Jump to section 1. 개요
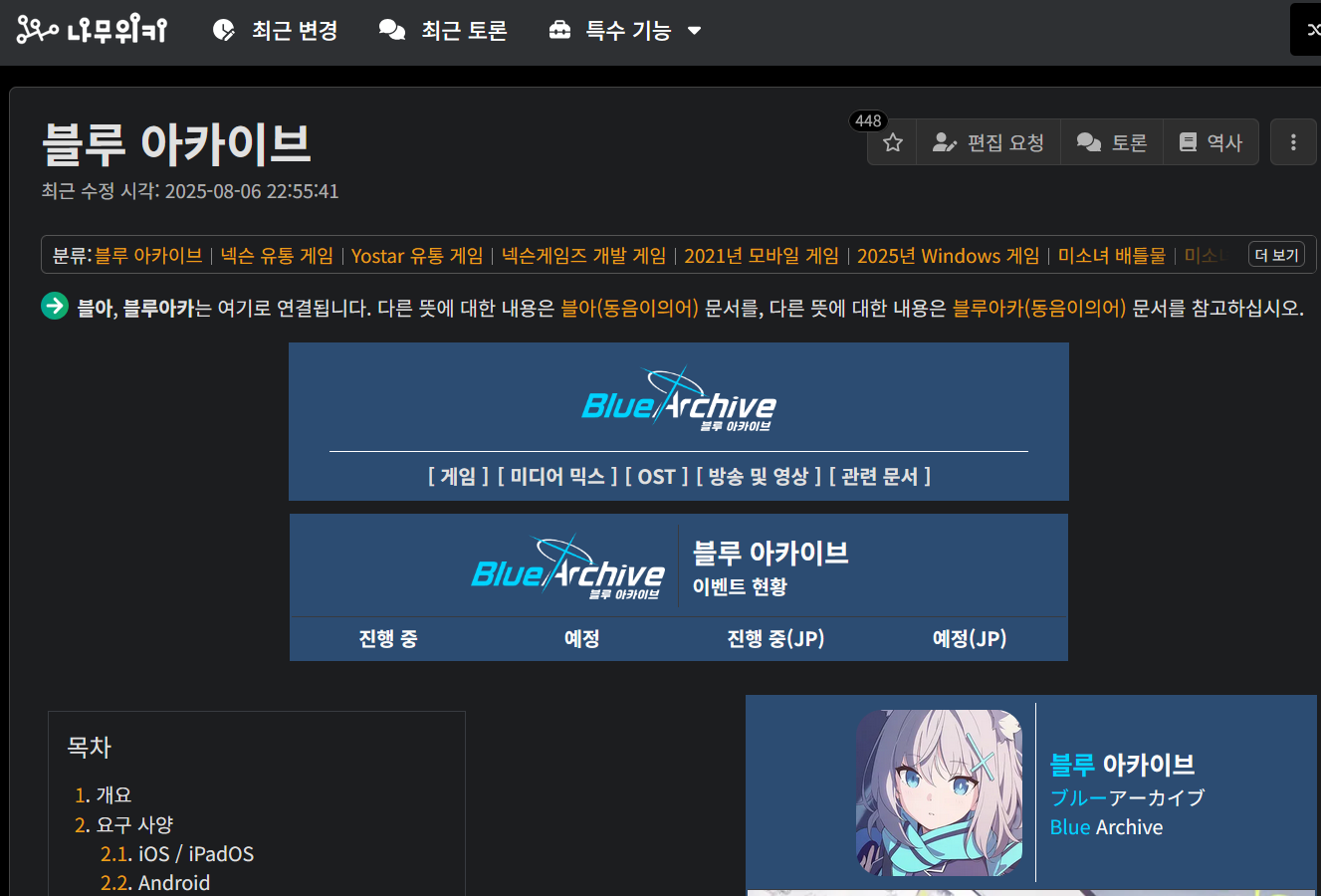Image resolution: width=1321 pixels, height=896 pixels. pyautogui.click(x=104, y=794)
